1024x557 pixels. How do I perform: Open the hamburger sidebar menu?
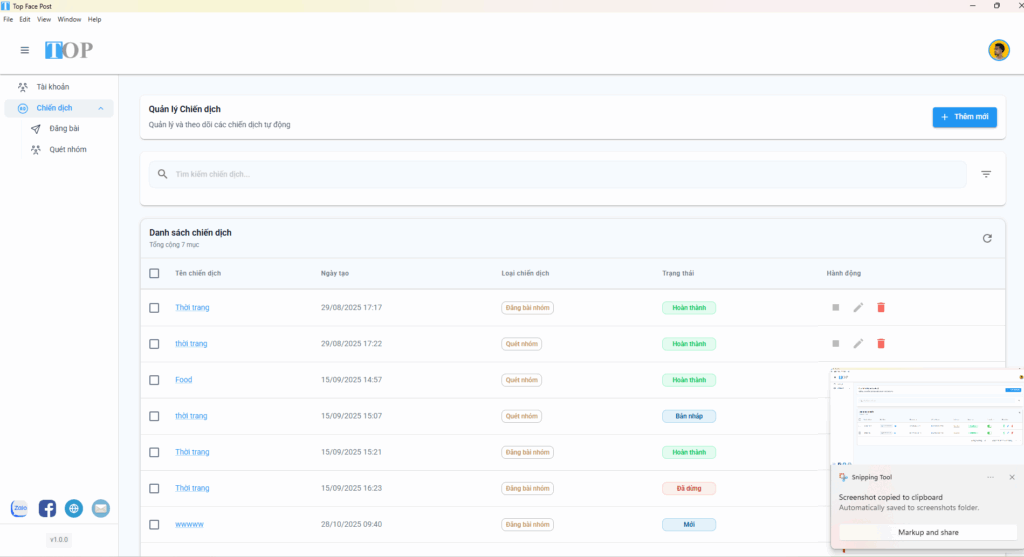[x=25, y=50]
